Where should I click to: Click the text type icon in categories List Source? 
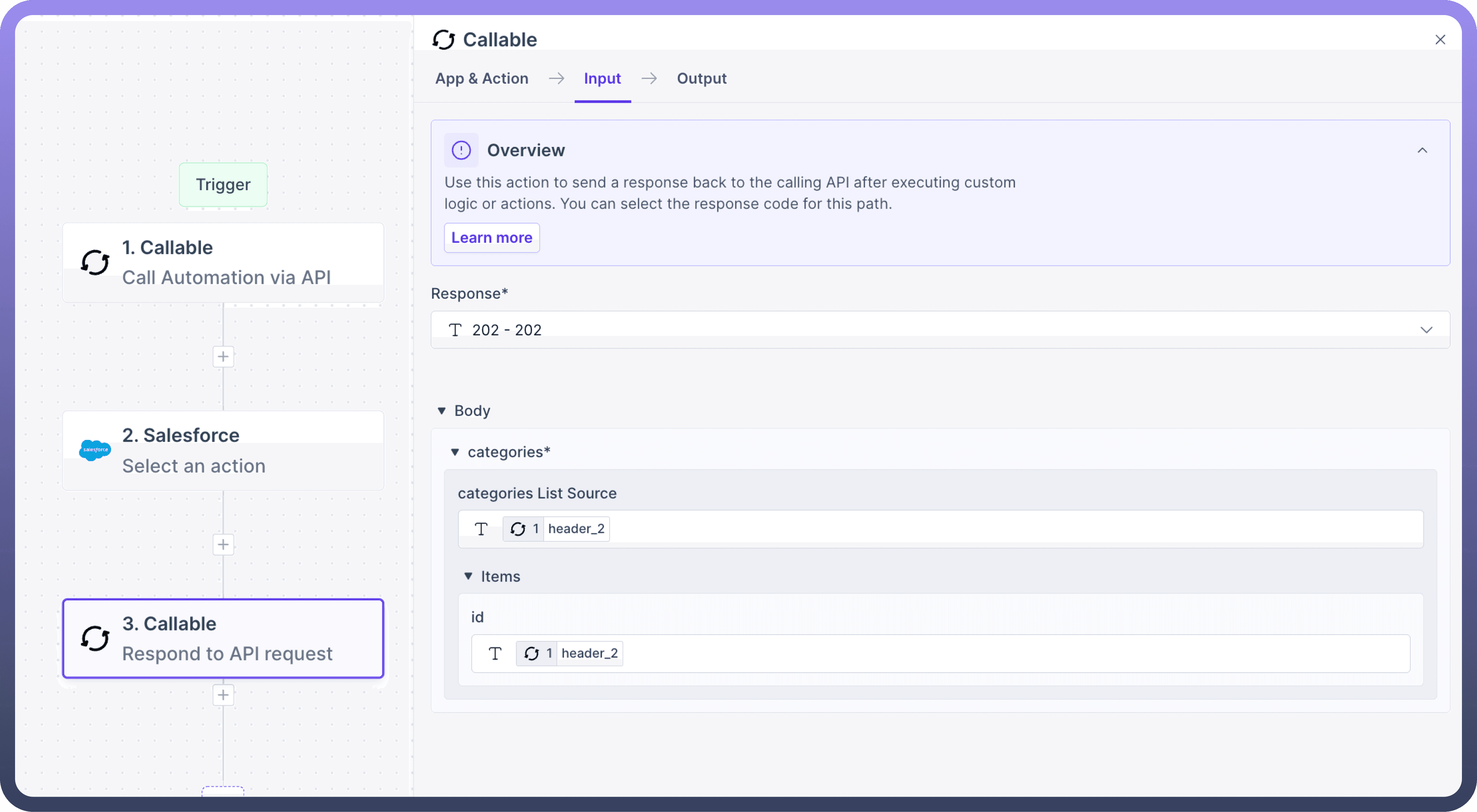(481, 529)
